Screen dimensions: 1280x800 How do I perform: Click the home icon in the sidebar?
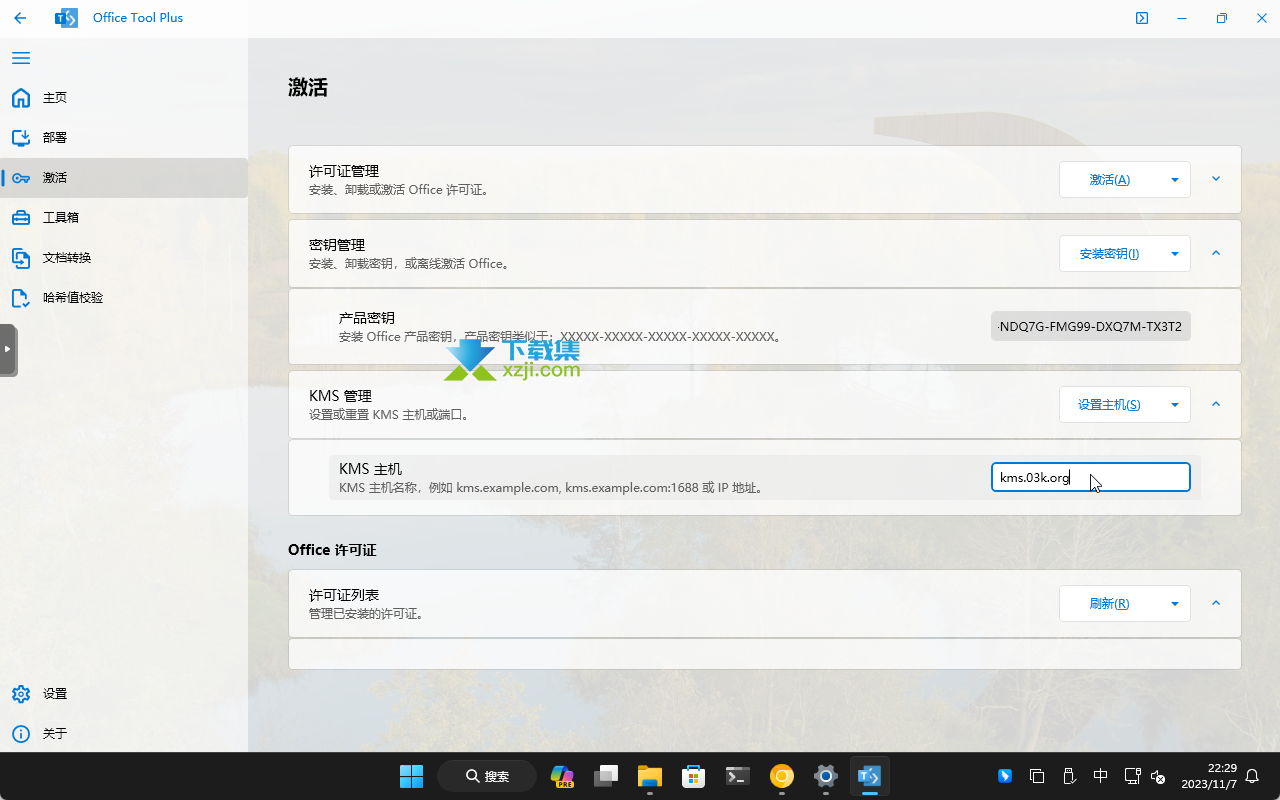click(21, 98)
